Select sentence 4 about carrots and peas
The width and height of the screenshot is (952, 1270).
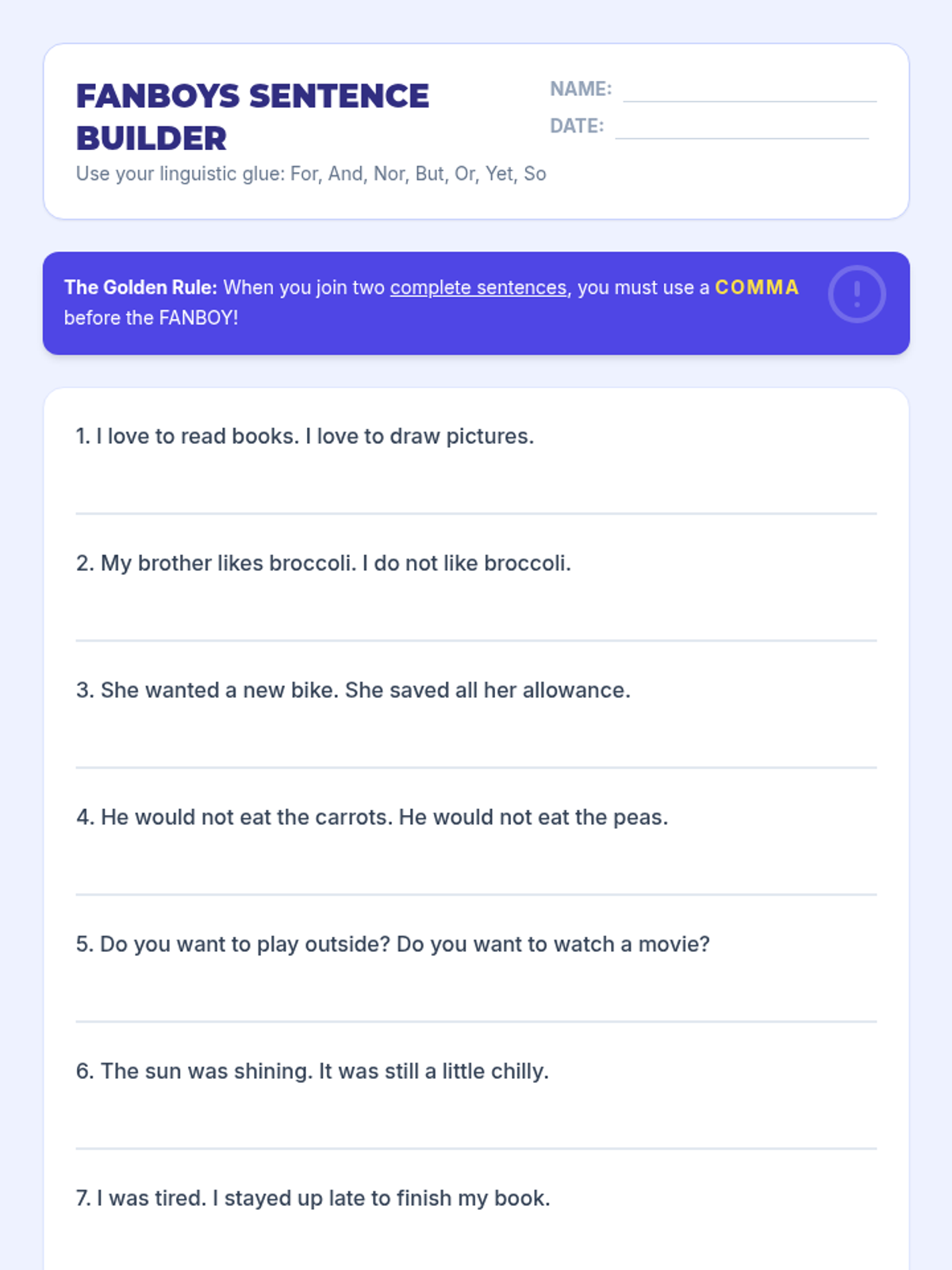point(372,818)
